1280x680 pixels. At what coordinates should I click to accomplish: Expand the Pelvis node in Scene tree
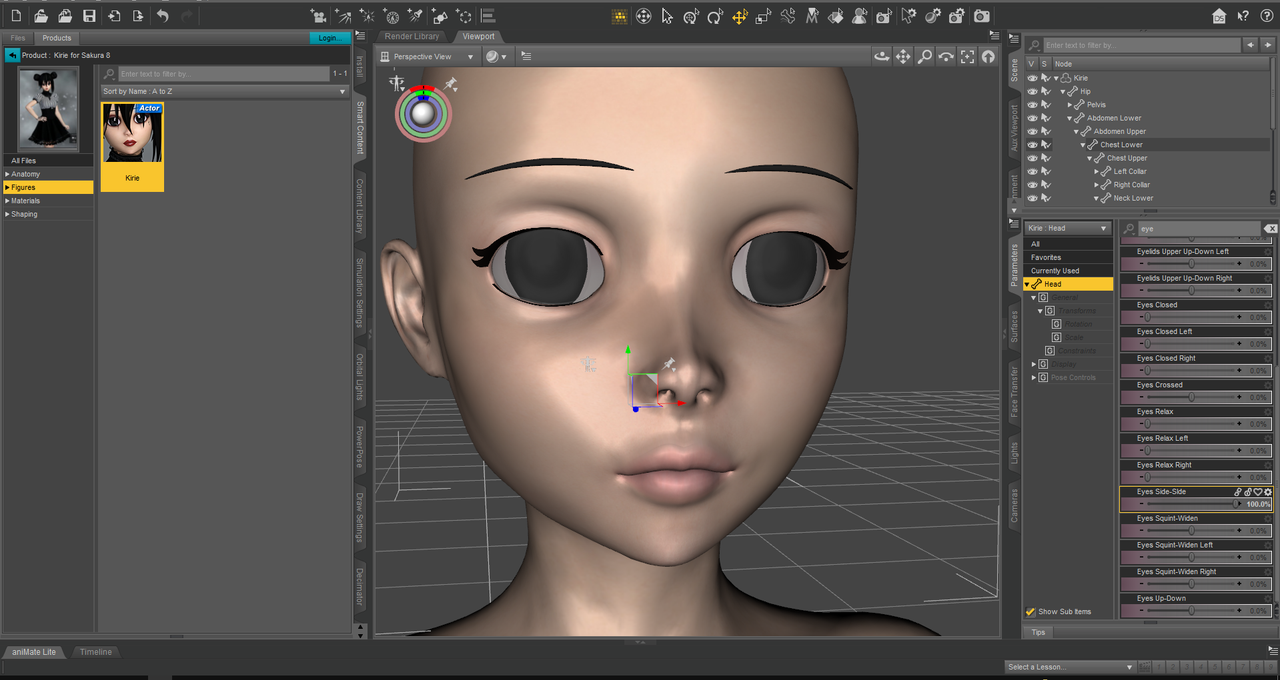pyautogui.click(x=1070, y=105)
